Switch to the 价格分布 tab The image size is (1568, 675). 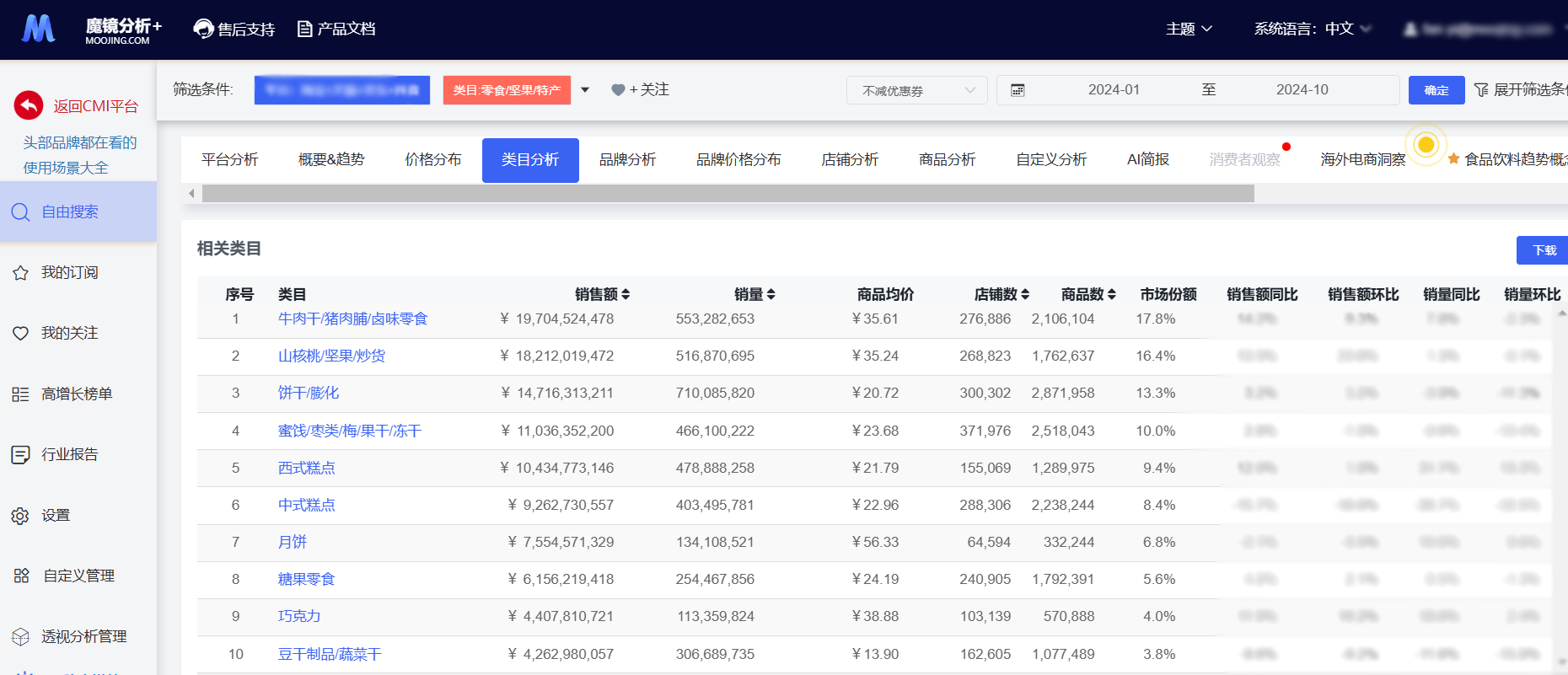(x=433, y=159)
